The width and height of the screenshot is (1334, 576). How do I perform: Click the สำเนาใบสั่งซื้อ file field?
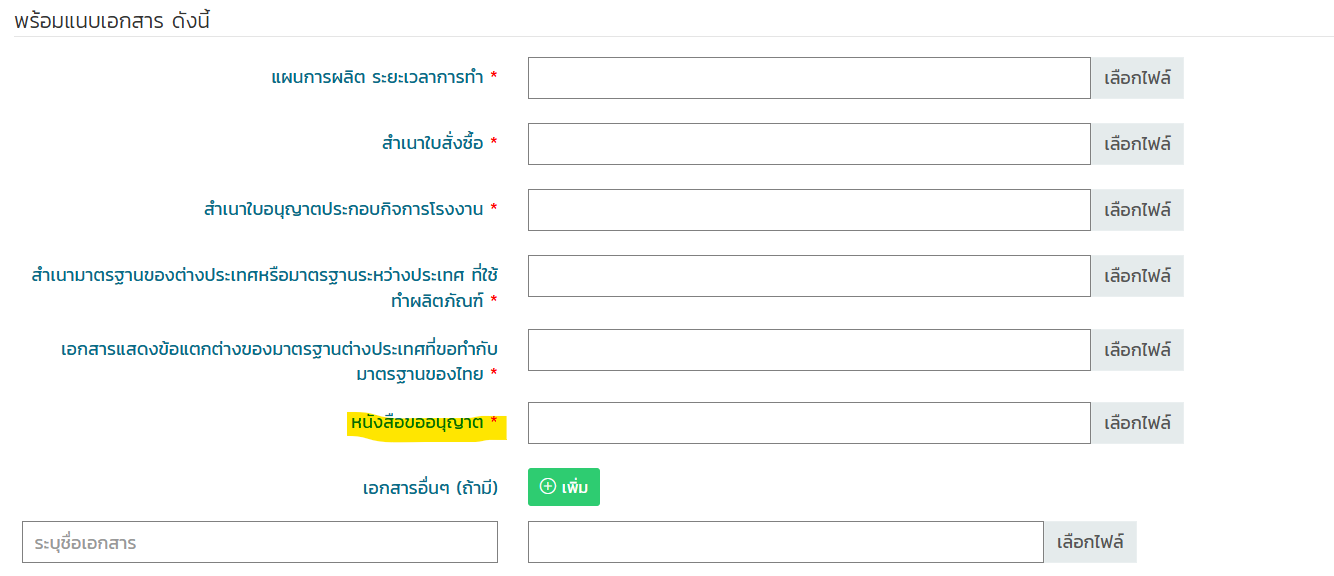click(x=809, y=144)
